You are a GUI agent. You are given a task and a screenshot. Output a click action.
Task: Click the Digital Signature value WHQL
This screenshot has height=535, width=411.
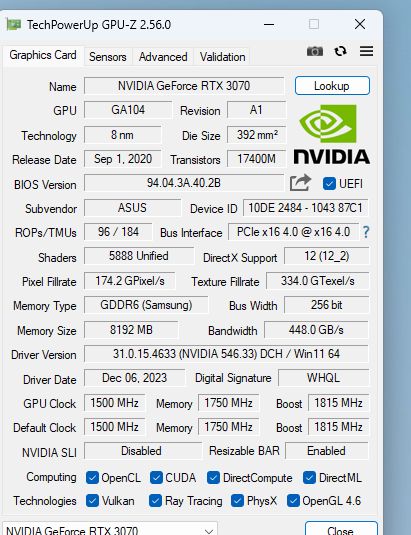pyautogui.click(x=323, y=378)
